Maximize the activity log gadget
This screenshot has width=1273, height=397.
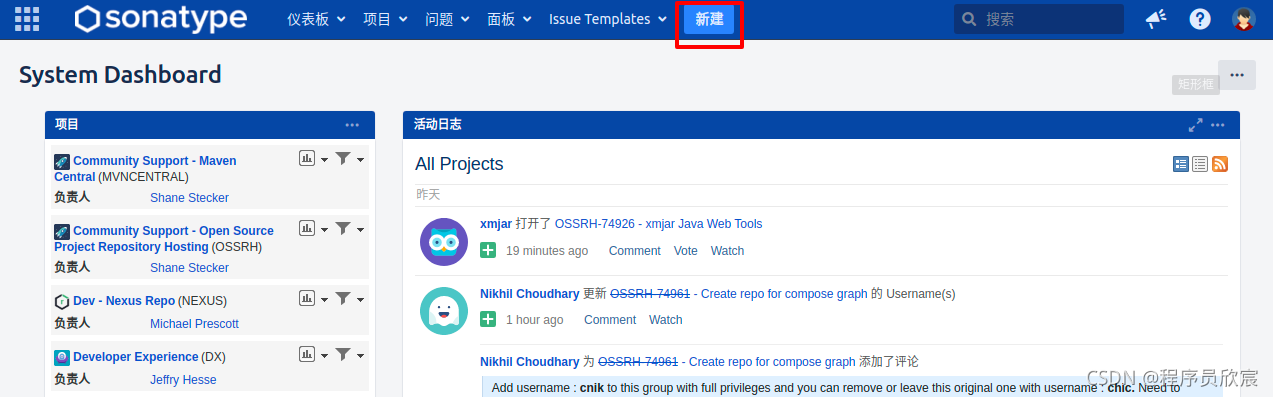(1195, 125)
